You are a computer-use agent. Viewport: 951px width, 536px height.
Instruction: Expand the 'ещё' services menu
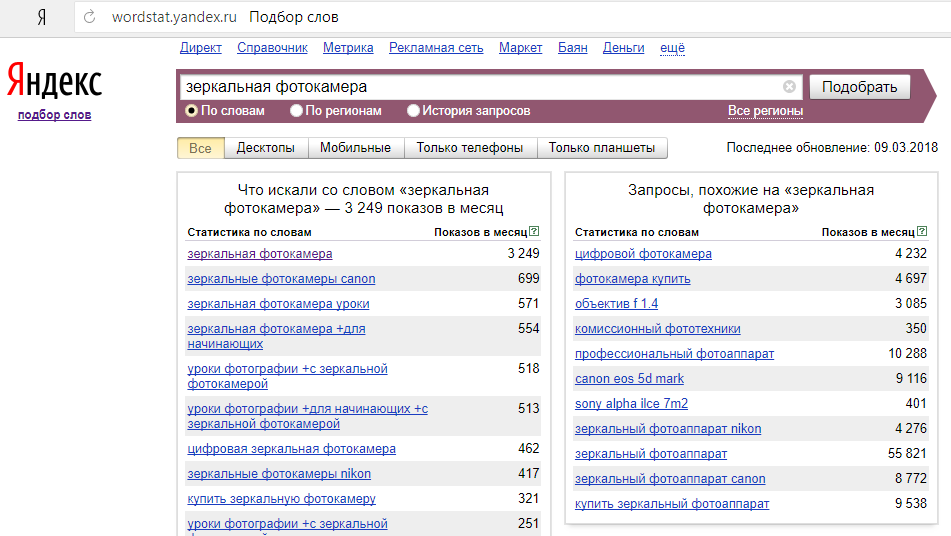[x=673, y=48]
